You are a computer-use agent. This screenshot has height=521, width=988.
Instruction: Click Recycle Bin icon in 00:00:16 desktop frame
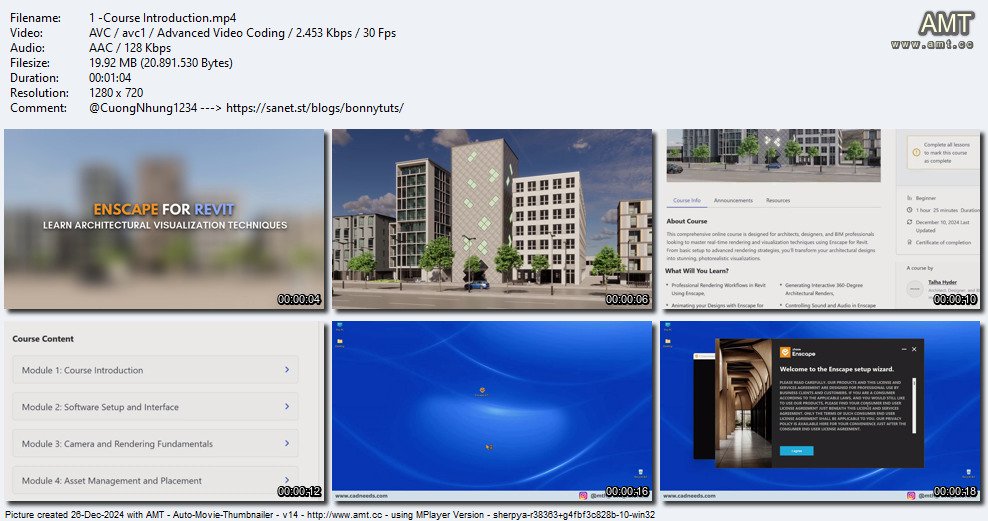click(x=641, y=473)
